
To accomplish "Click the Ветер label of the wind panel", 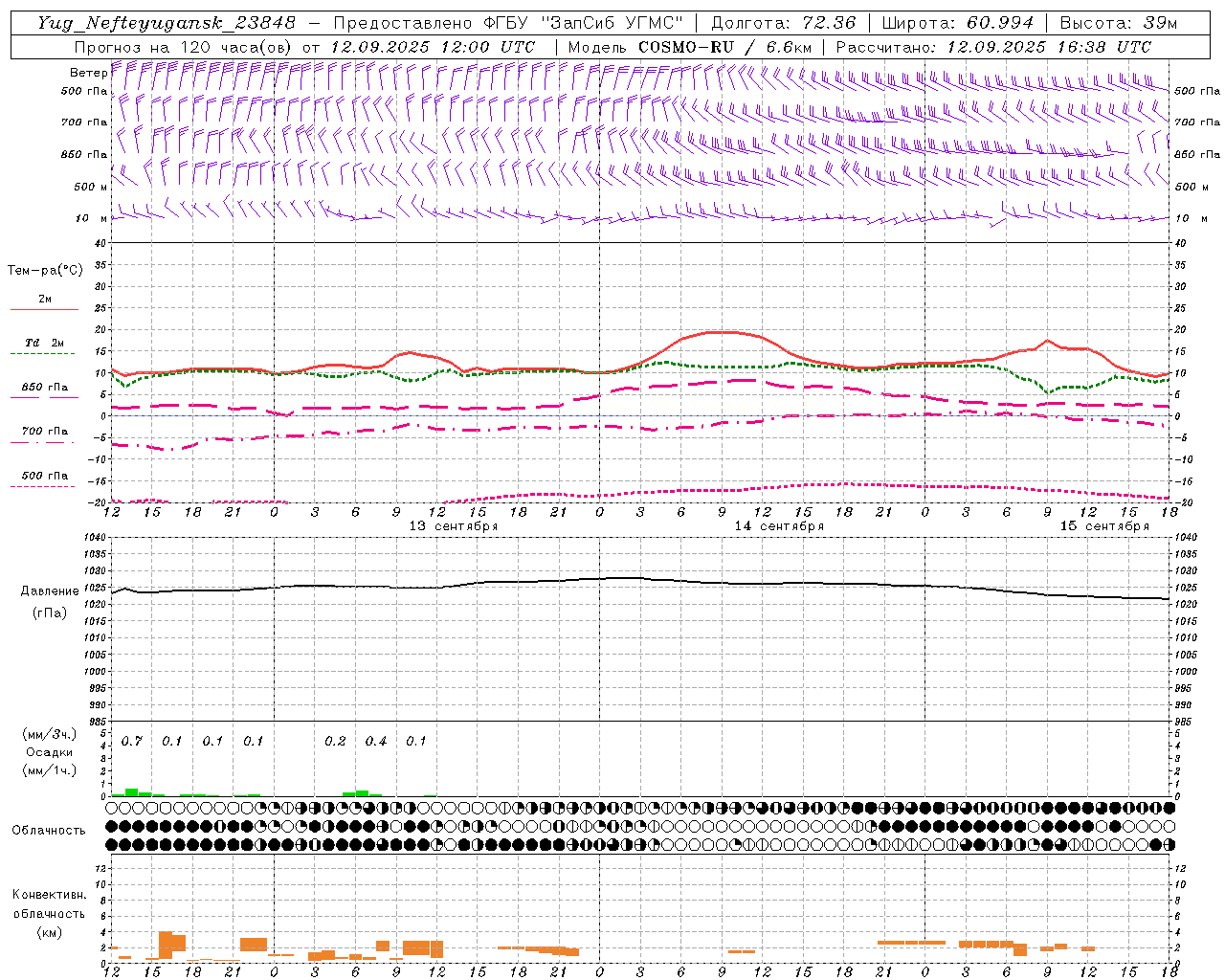I will tap(88, 73).
